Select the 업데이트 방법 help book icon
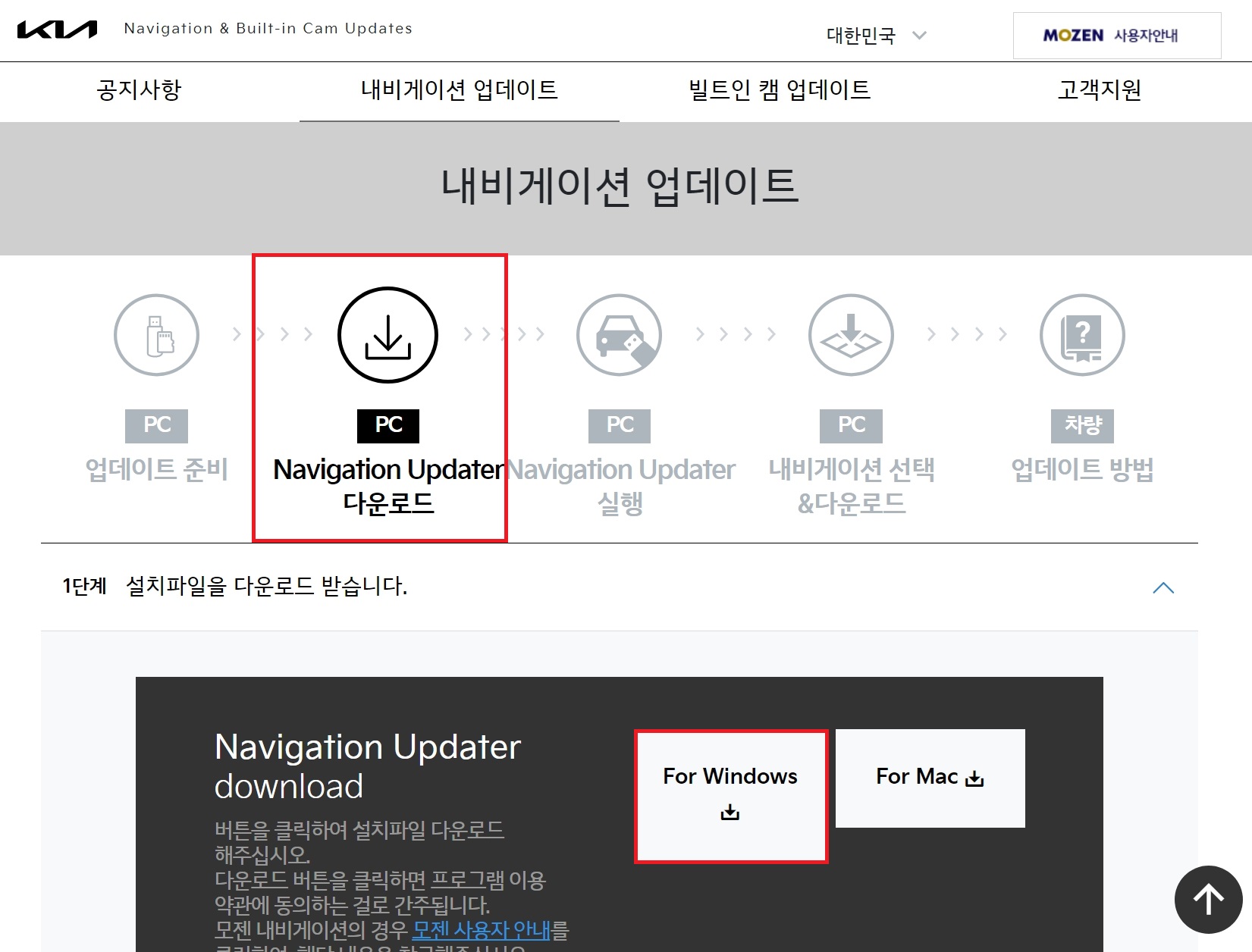This screenshot has width=1252, height=952. click(1082, 335)
